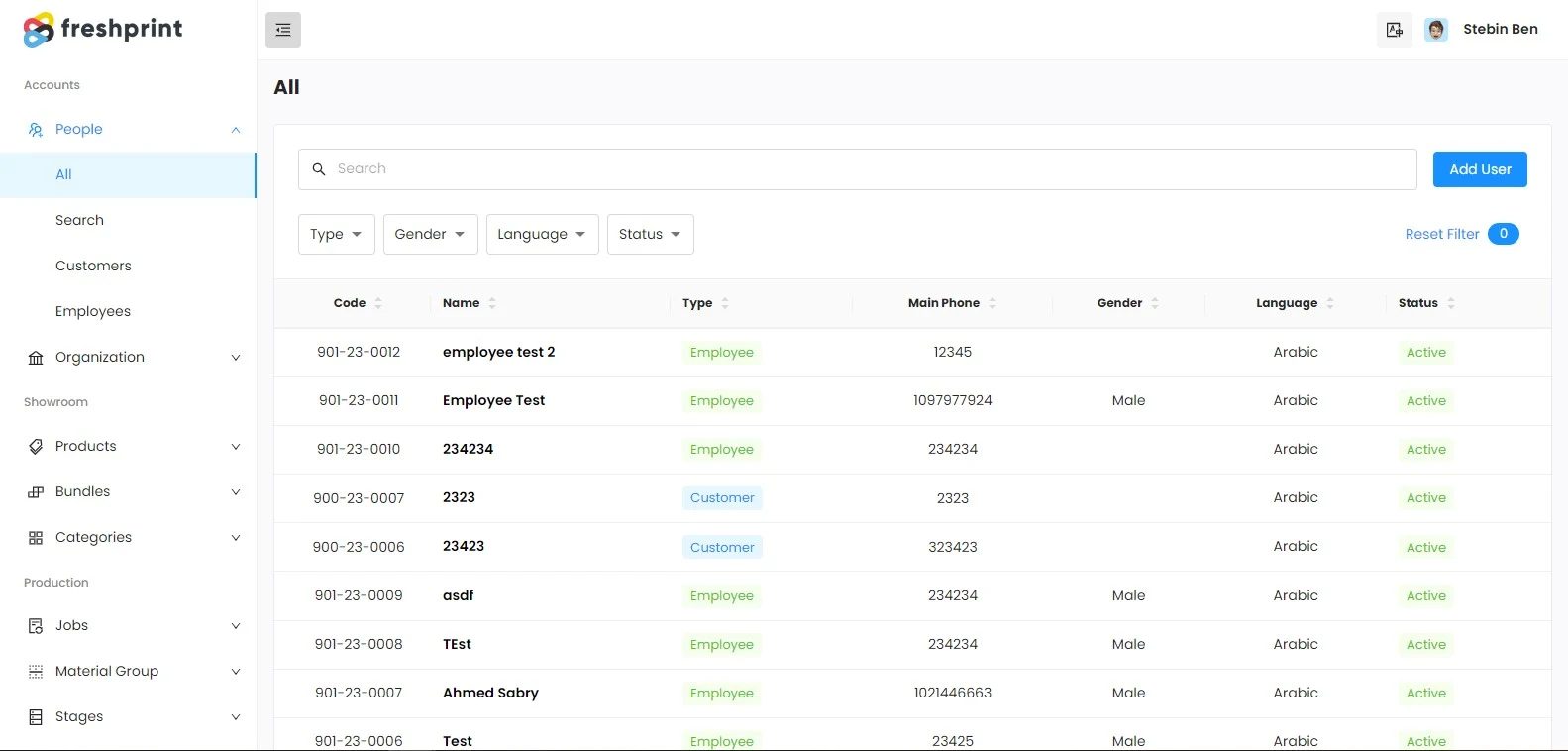Expand the Material Group menu chevron
The width and height of the screenshot is (1568, 751).
pos(236,672)
